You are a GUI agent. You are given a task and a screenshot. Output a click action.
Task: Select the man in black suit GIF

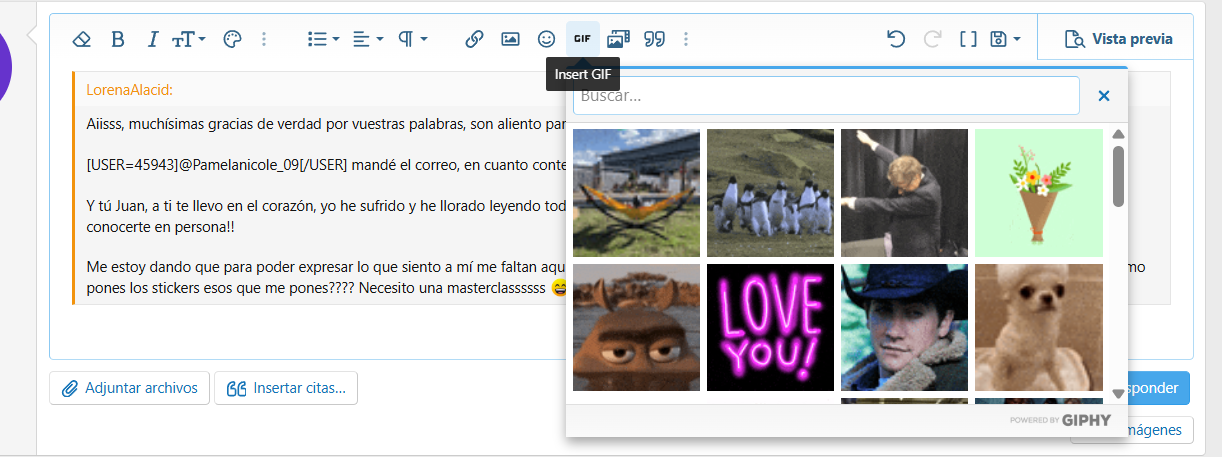pyautogui.click(x=904, y=193)
